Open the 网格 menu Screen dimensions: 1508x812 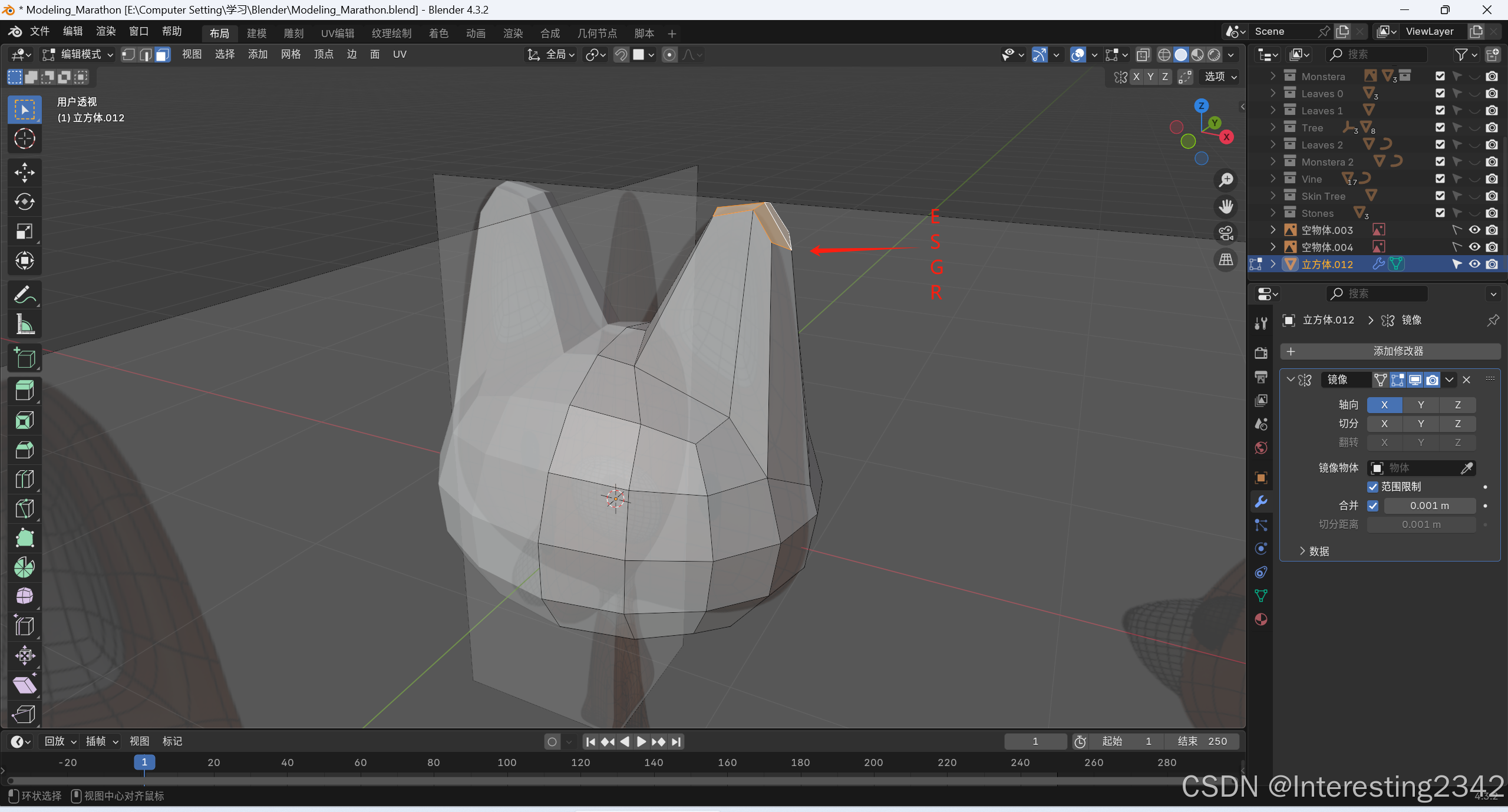[x=291, y=55]
